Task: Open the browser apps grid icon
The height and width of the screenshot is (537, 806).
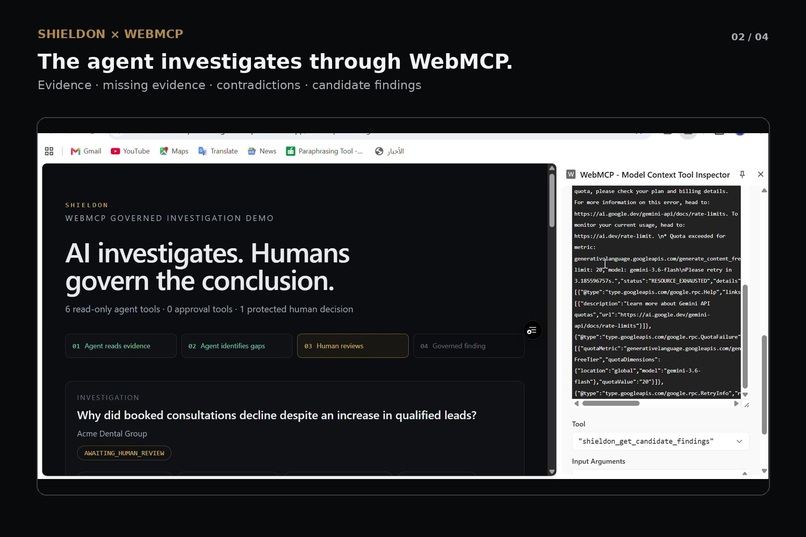Action: [49, 151]
